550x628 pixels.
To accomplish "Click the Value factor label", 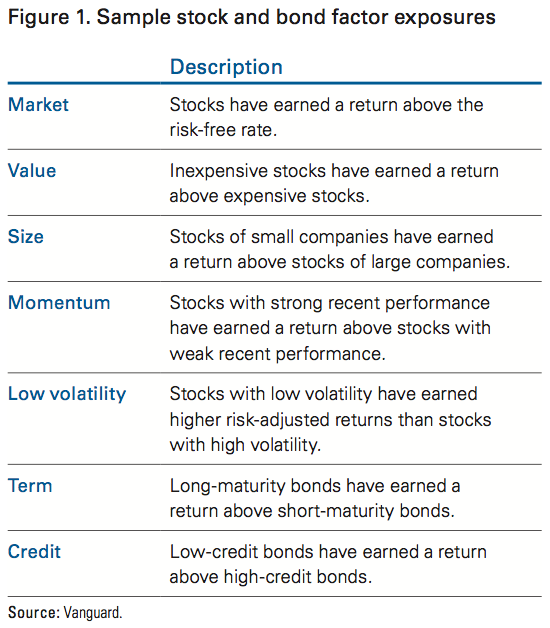I will (x=32, y=171).
